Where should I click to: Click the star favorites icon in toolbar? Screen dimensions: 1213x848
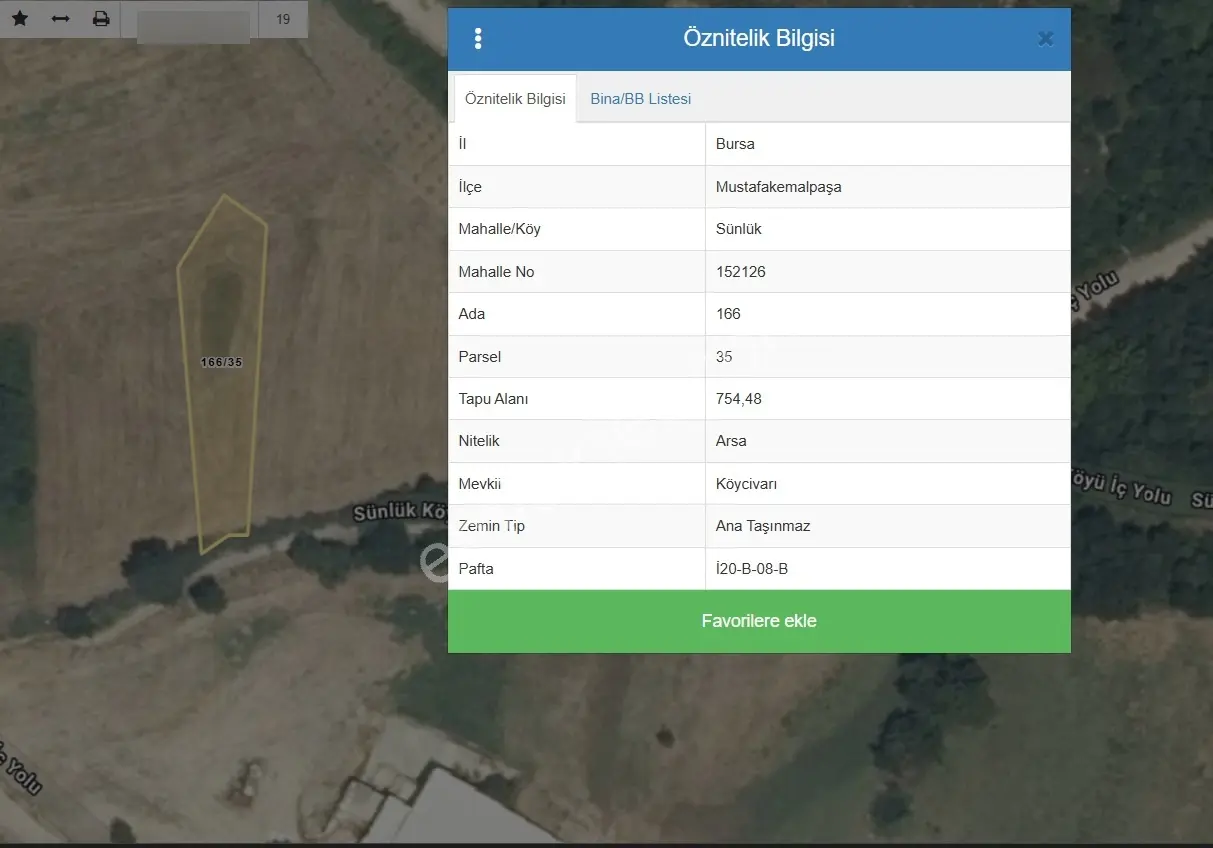(20, 19)
